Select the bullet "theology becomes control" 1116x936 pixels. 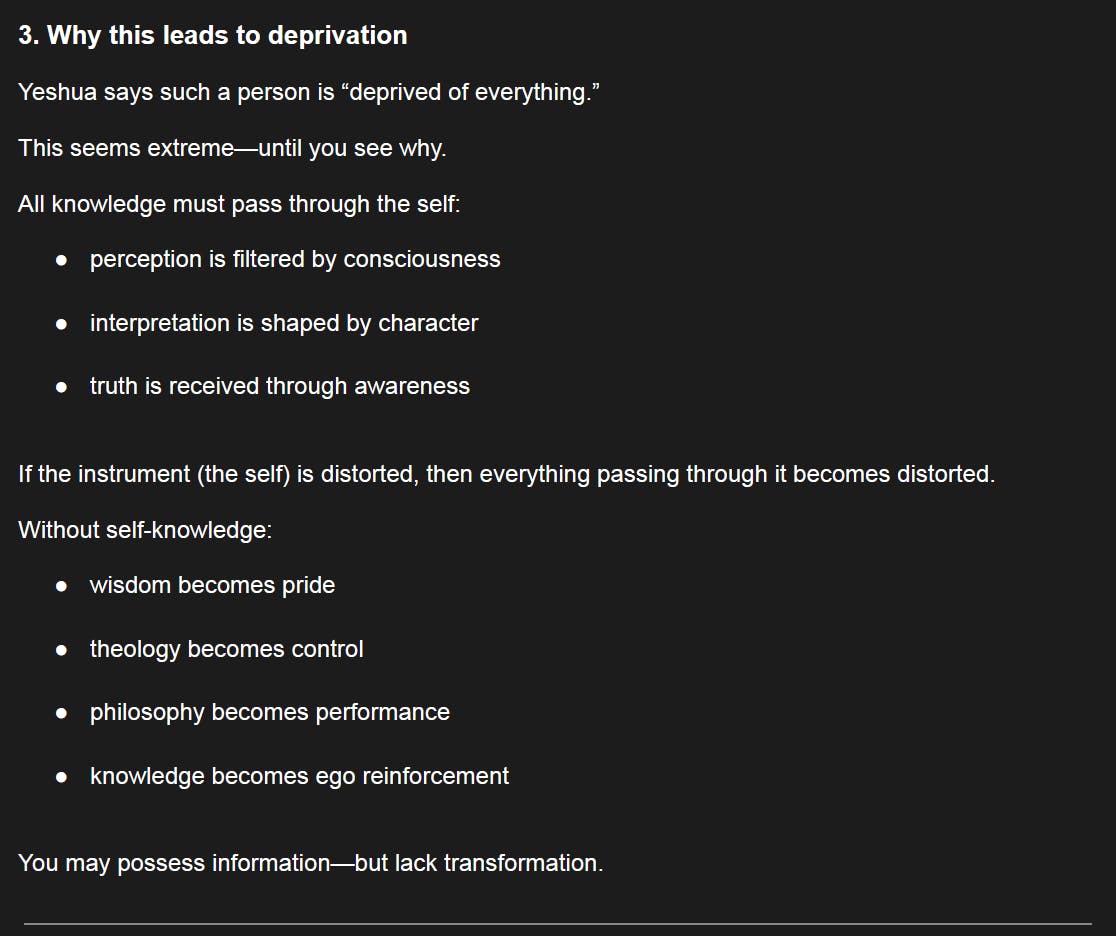coord(226,649)
